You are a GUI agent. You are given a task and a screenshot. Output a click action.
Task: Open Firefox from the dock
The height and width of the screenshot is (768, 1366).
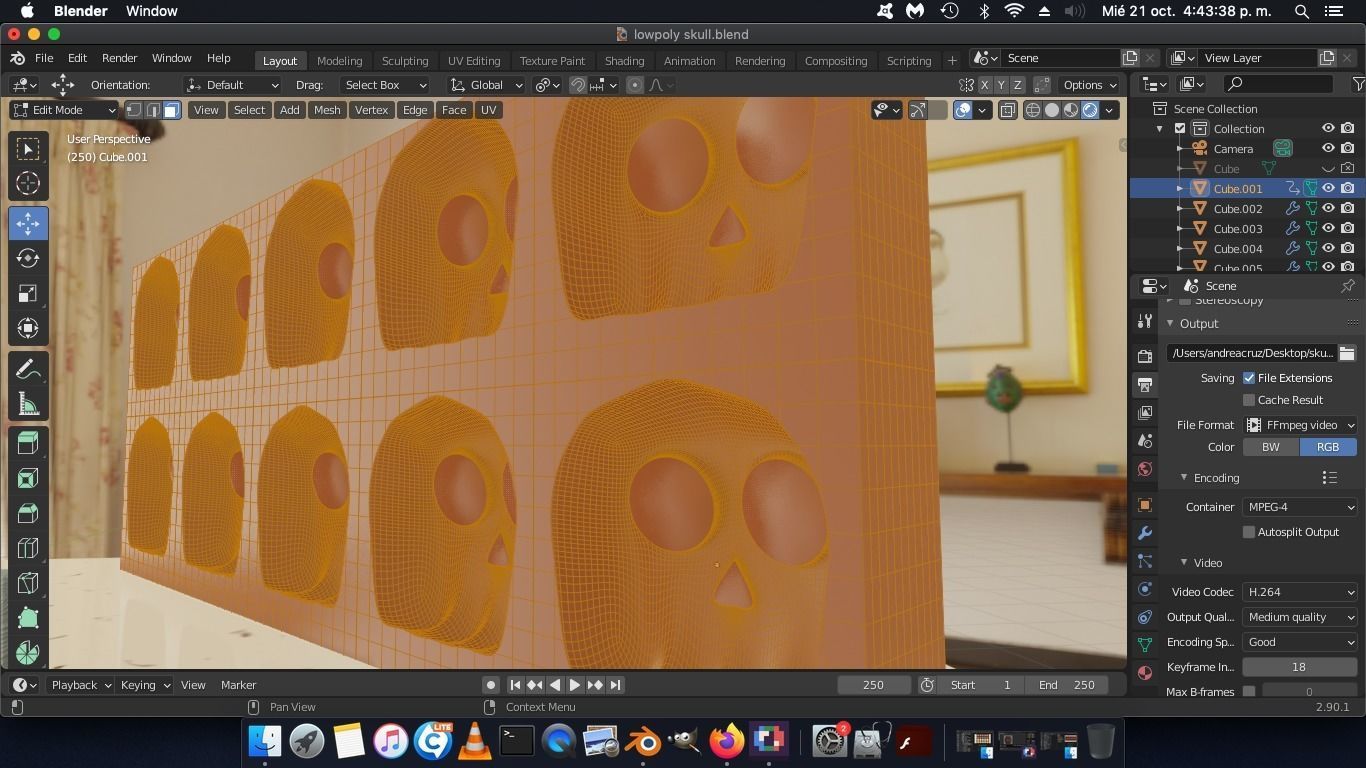(x=727, y=742)
